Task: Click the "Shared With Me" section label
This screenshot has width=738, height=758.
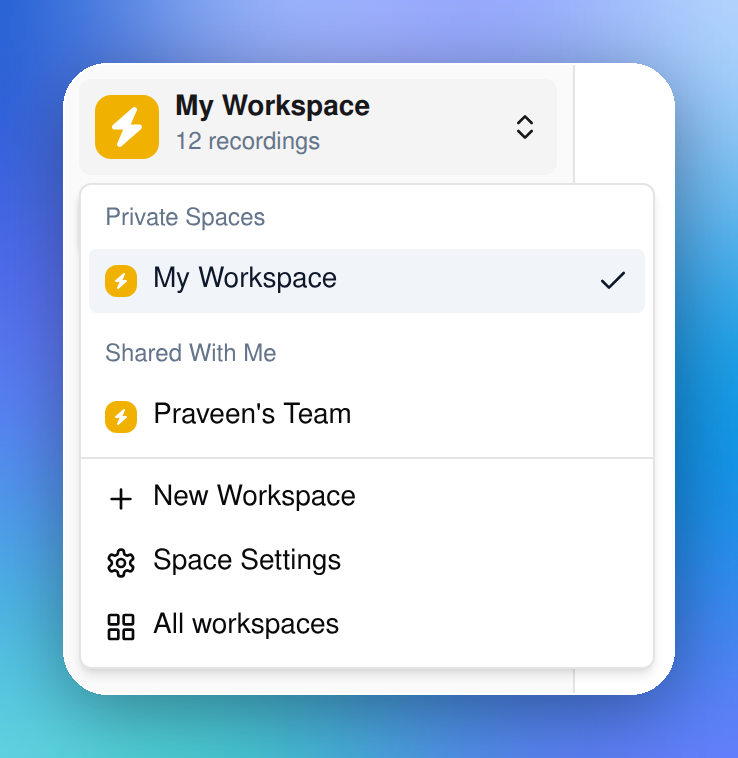Action: click(191, 353)
